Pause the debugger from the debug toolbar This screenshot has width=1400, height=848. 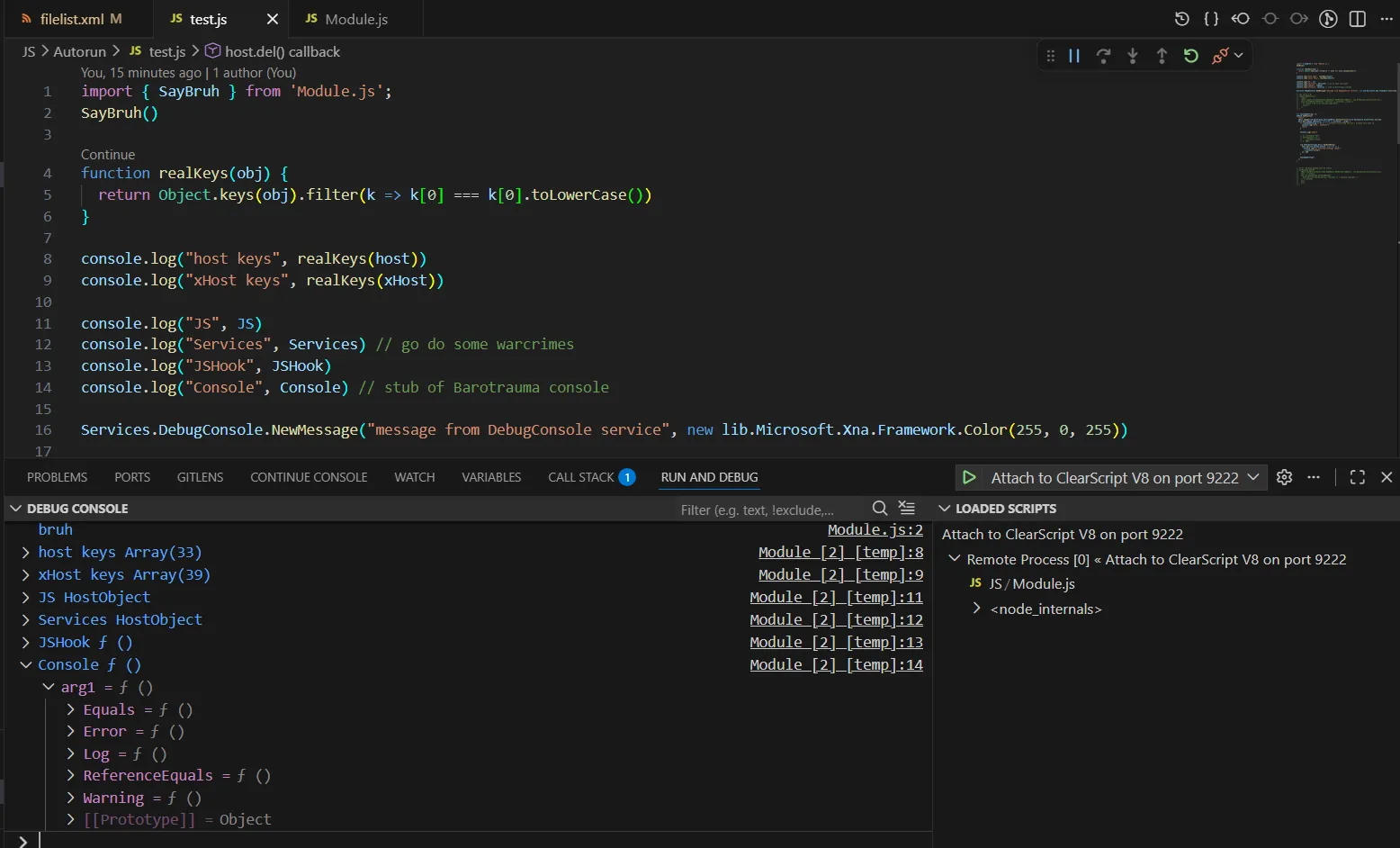pos(1074,56)
